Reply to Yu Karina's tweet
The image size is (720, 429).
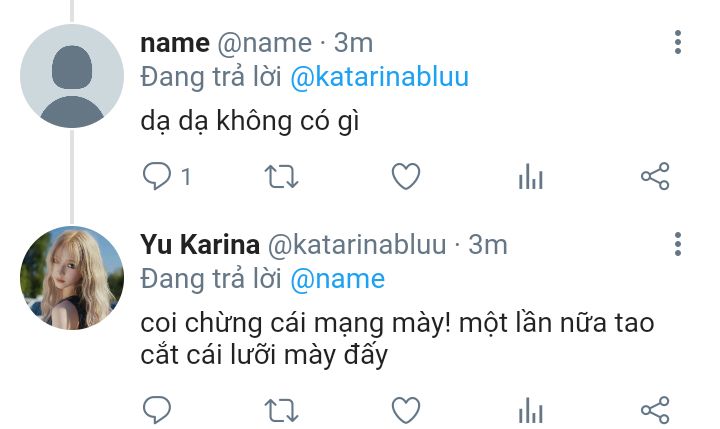click(157, 410)
